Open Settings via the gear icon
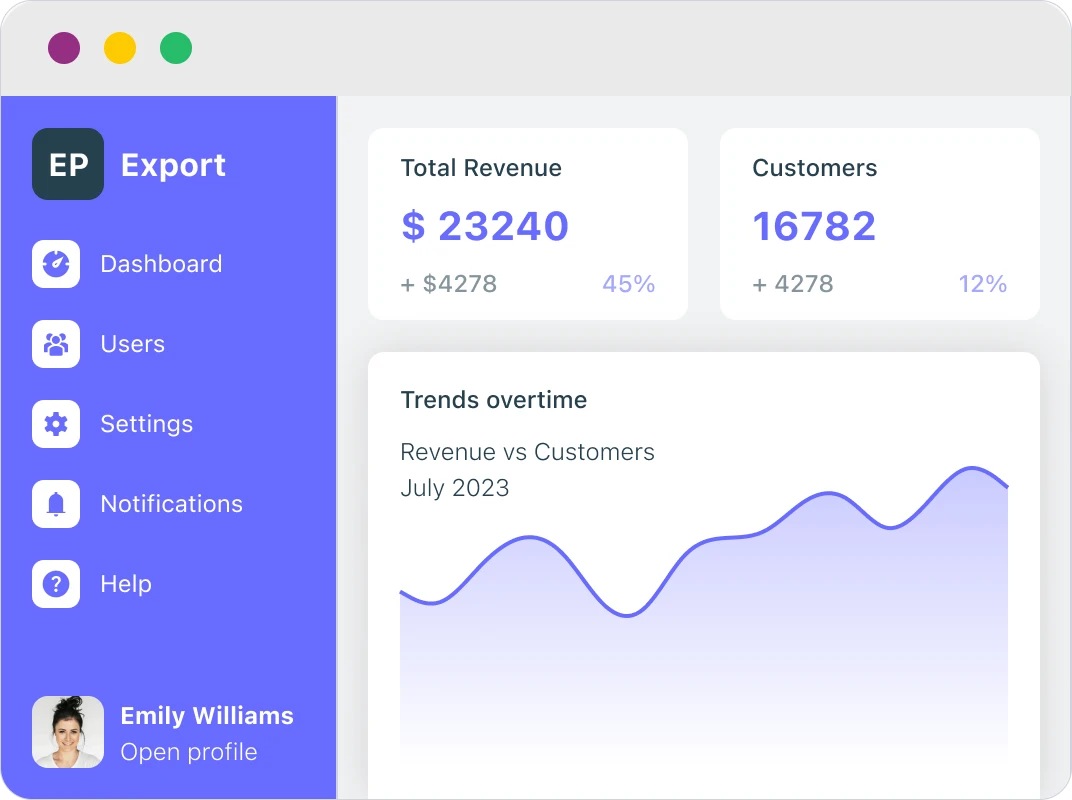This screenshot has height=800, width=1072. (56, 424)
